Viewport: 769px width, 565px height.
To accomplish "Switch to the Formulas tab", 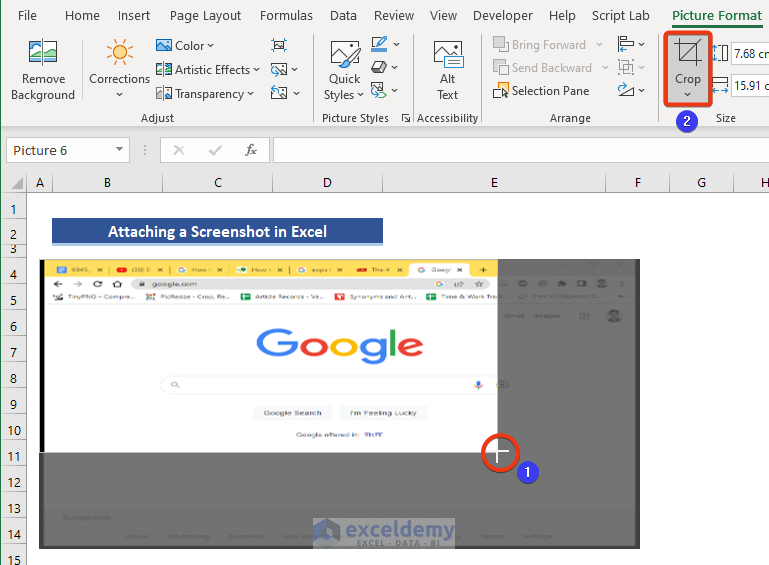I will pyautogui.click(x=286, y=16).
